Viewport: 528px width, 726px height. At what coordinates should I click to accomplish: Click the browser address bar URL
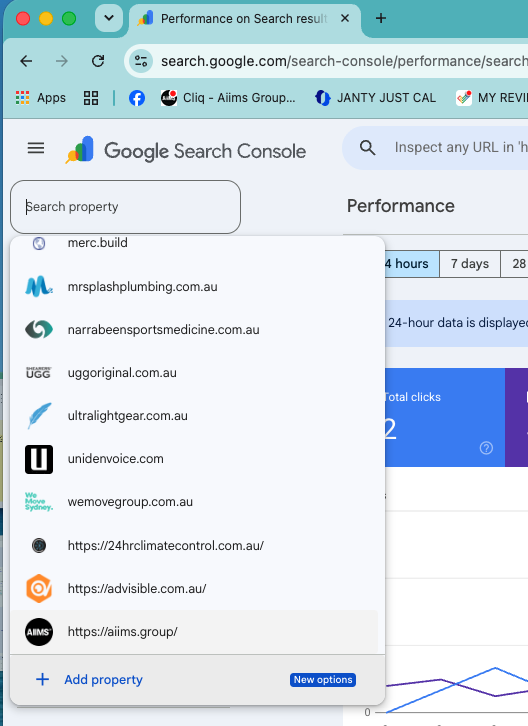pyautogui.click(x=344, y=61)
